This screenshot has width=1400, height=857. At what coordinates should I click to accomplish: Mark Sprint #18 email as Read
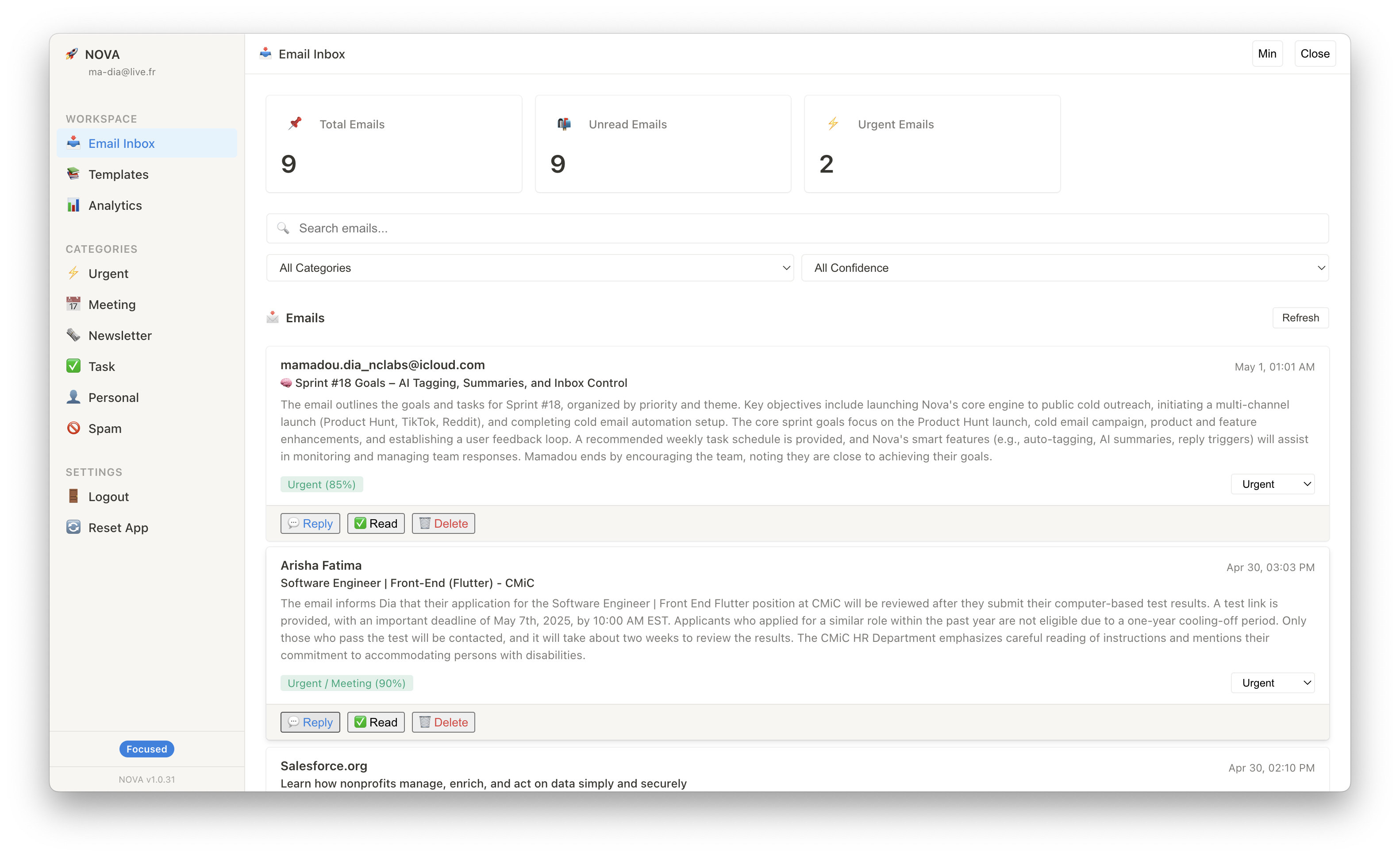coord(376,523)
